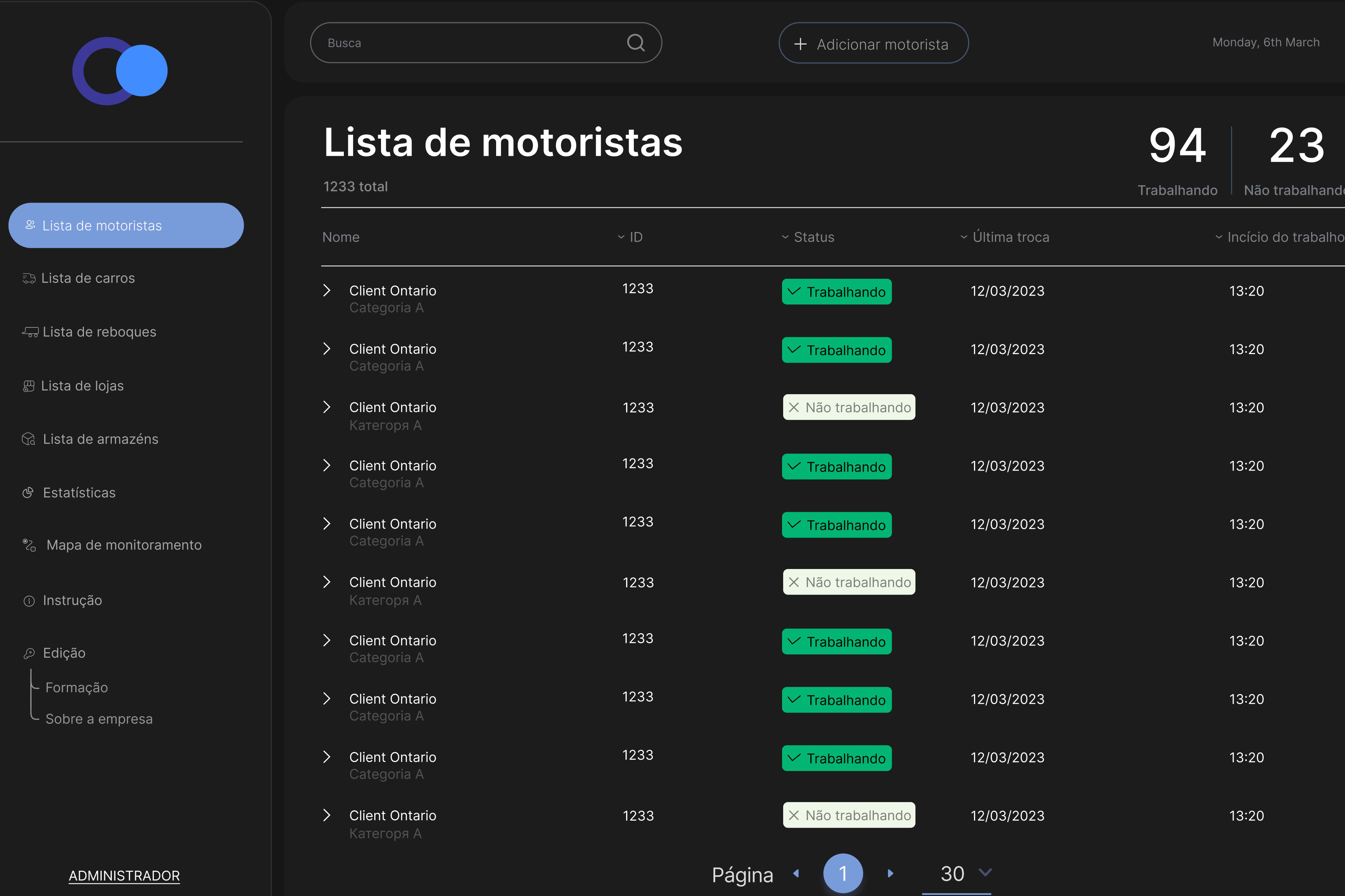
Task: Click Adicionar motorista button
Action: (873, 43)
